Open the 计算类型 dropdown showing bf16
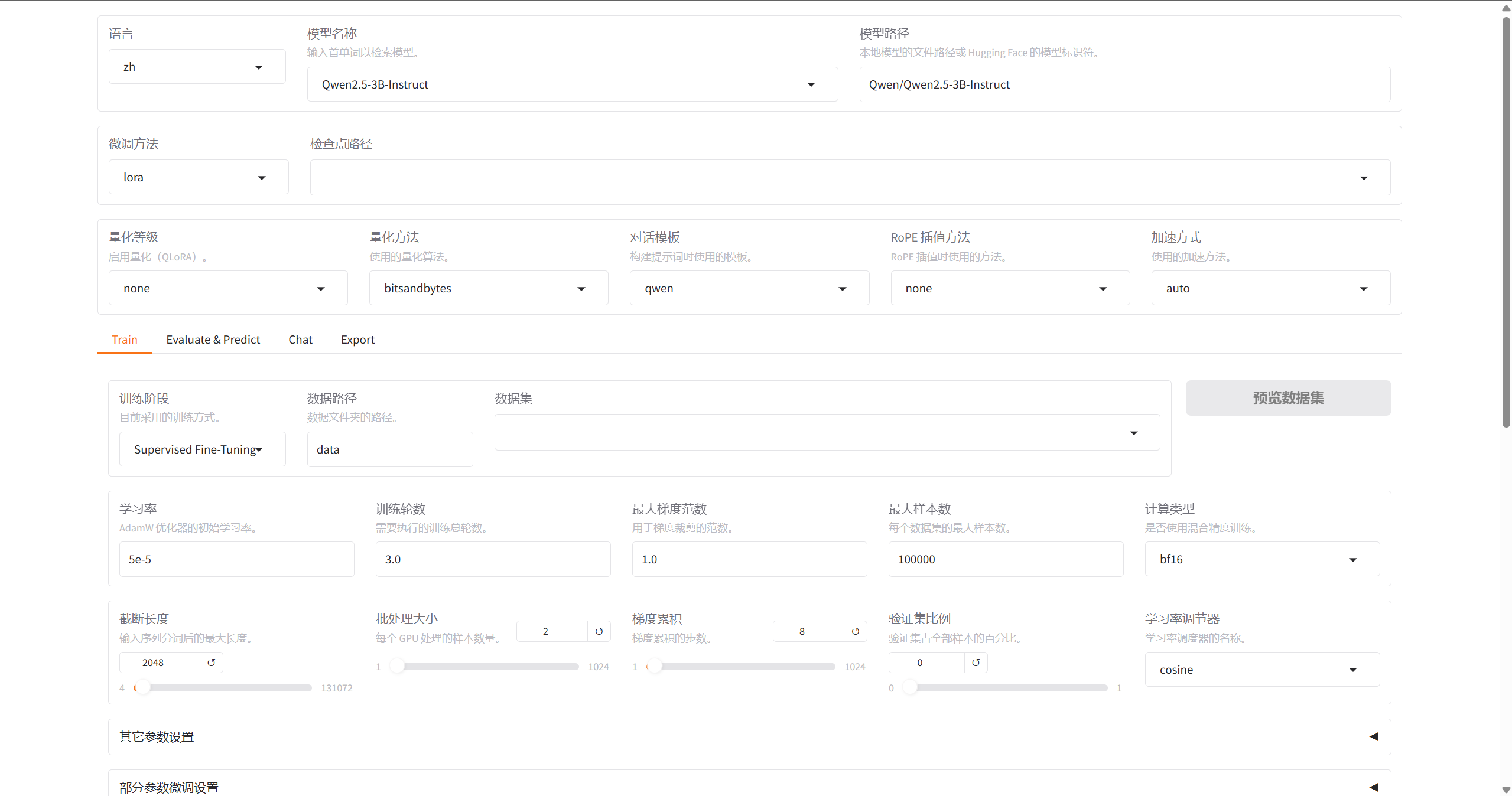This screenshot has width=1512, height=796. [x=1262, y=559]
